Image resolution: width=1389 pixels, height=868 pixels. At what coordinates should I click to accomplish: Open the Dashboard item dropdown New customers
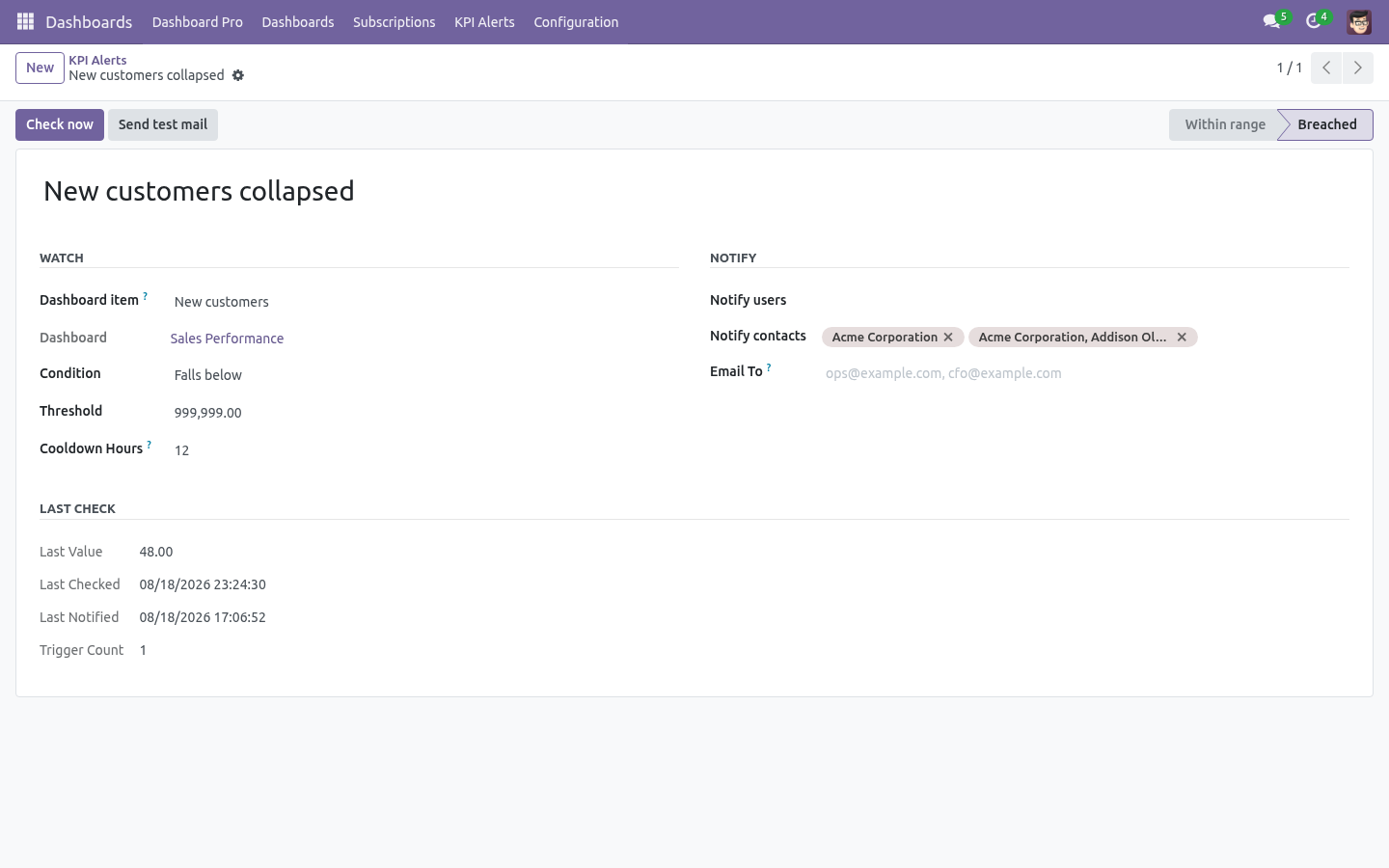click(424, 302)
